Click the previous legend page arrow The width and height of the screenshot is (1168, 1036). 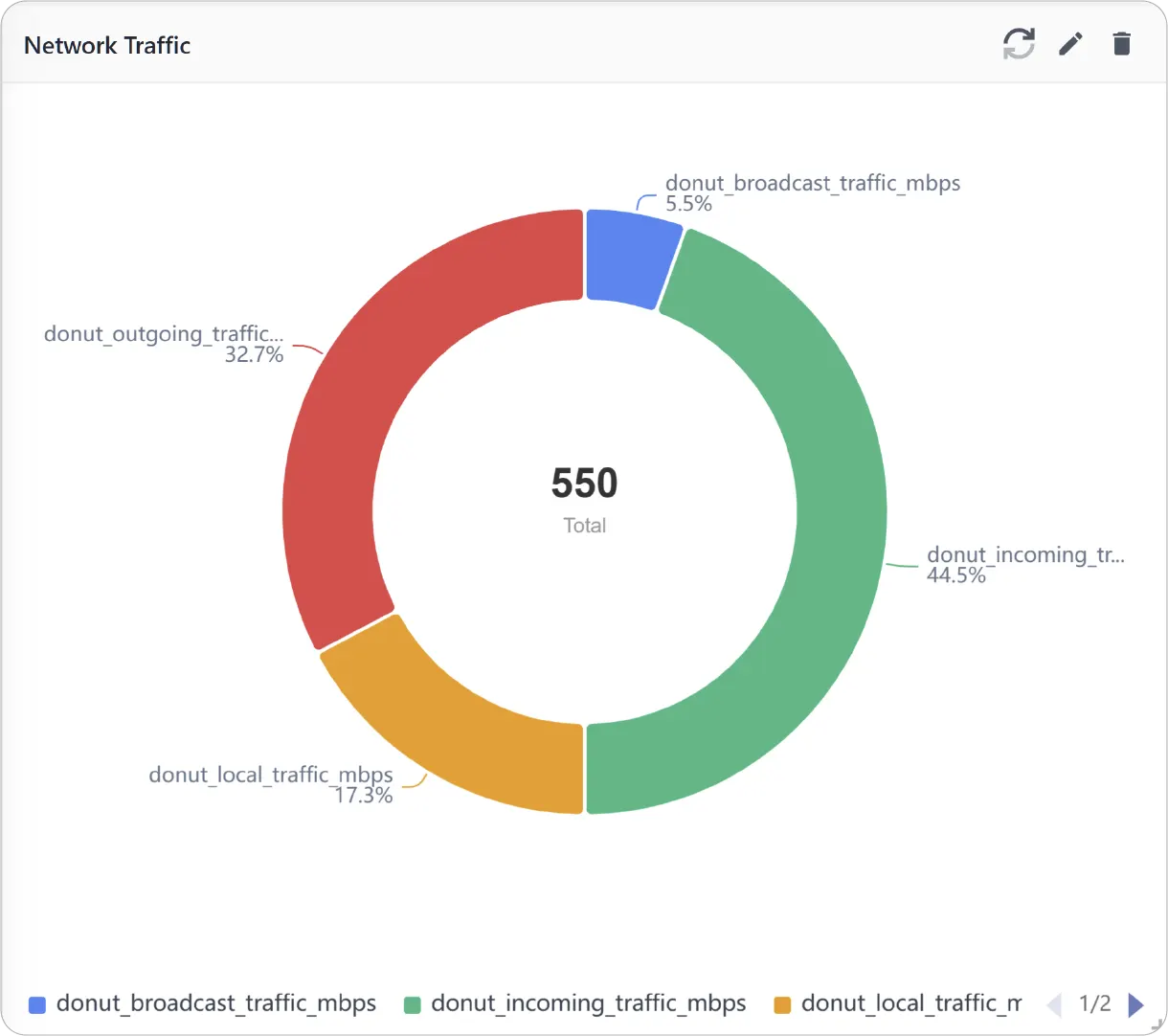coord(1054,1004)
